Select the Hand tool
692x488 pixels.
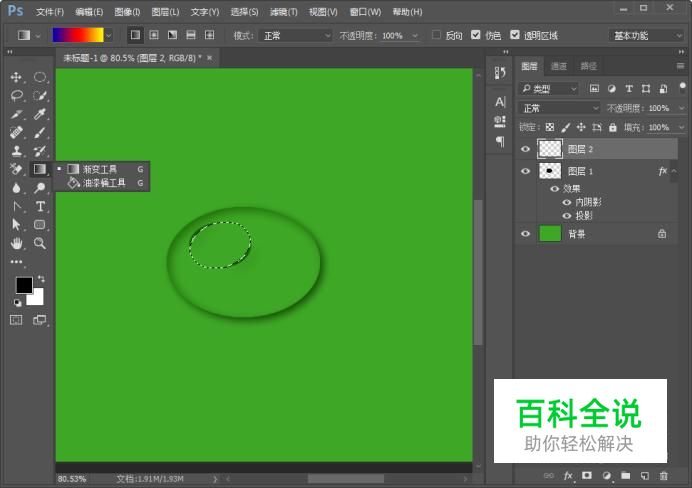(16, 243)
